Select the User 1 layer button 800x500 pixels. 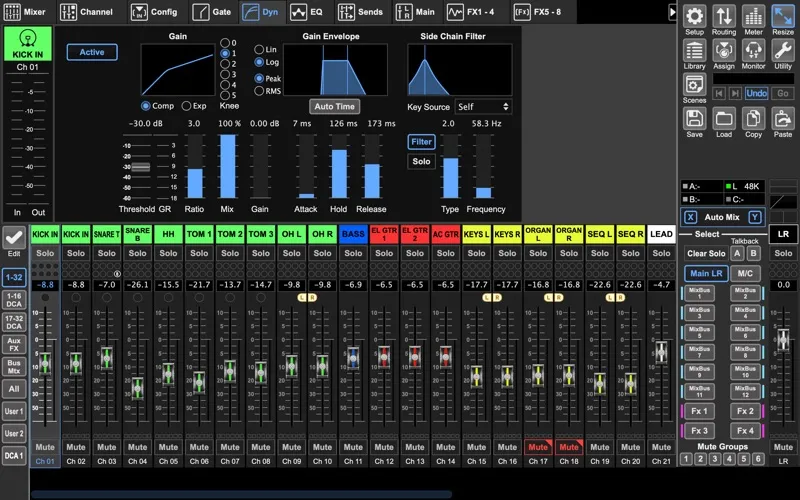(x=14, y=411)
